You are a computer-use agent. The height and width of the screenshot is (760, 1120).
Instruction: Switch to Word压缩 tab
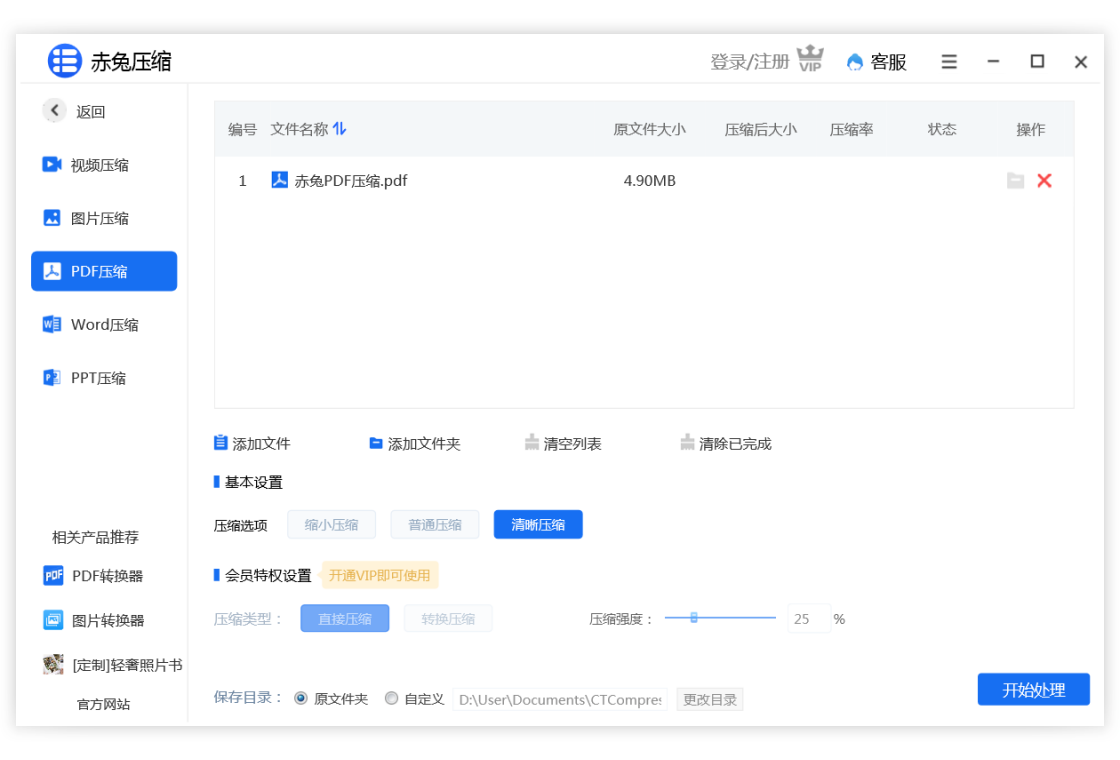[104, 324]
